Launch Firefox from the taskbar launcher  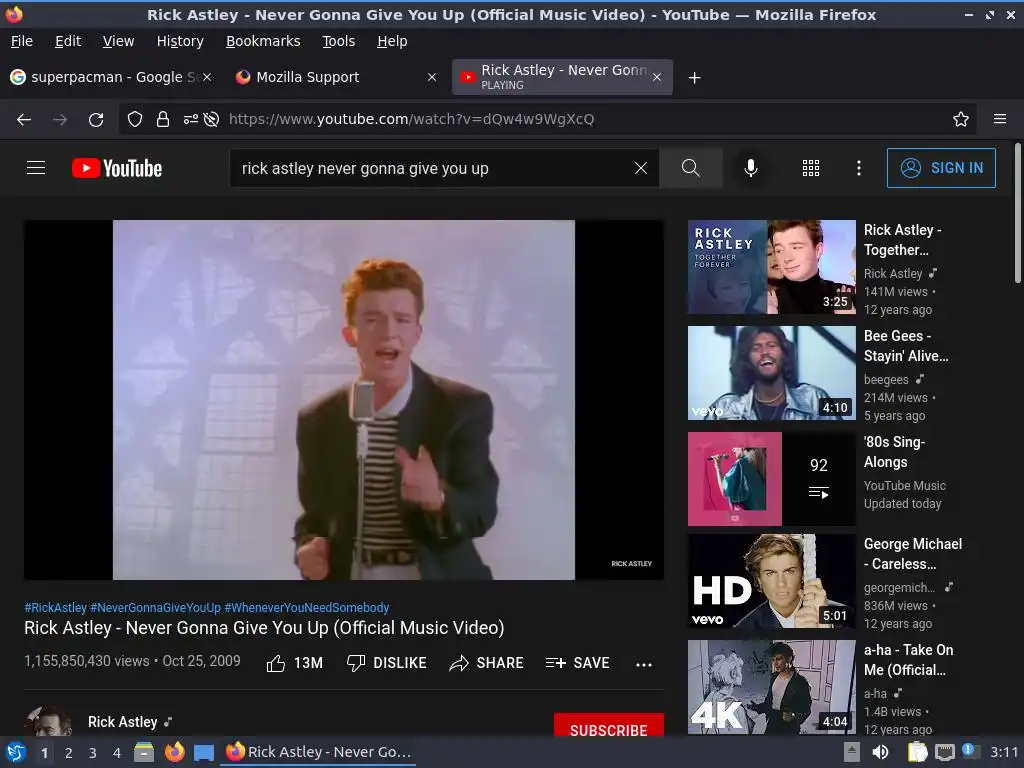[x=174, y=752]
